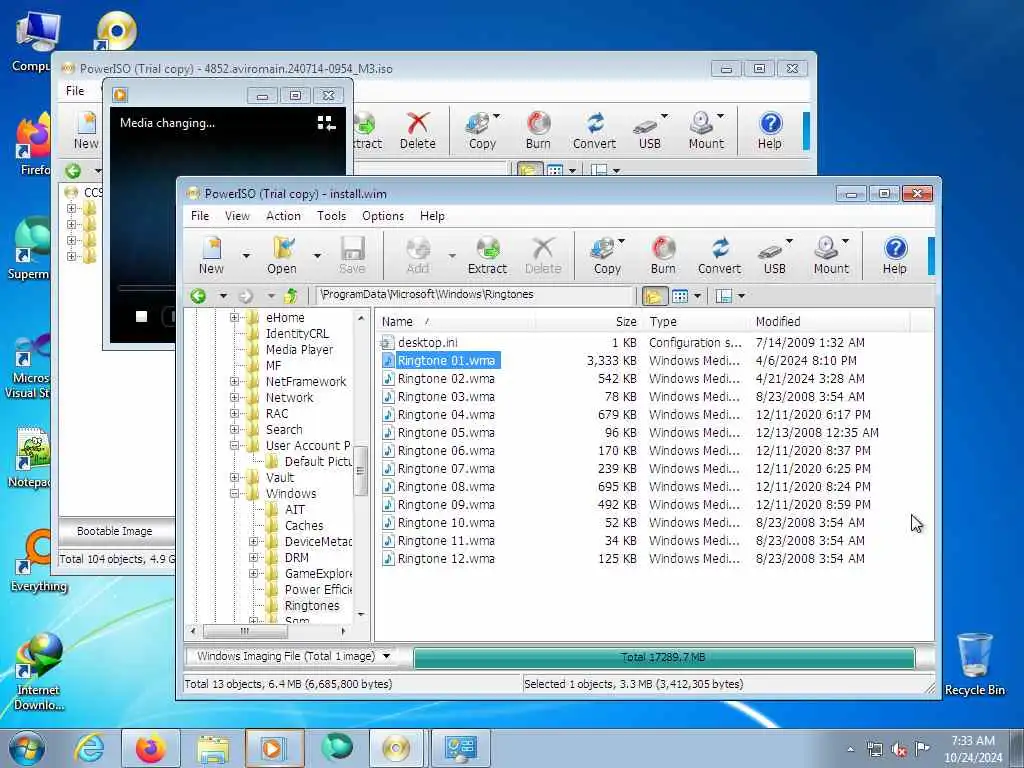Expand the DRM folder tree node
Image resolution: width=1024 pixels, height=768 pixels.
pos(253,558)
